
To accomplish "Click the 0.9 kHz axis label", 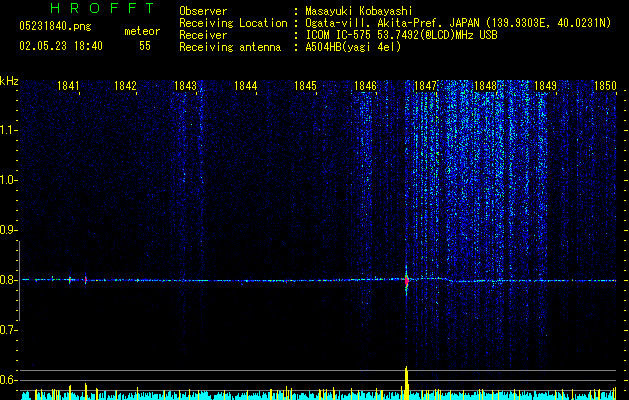I will pyautogui.click(x=7, y=230).
